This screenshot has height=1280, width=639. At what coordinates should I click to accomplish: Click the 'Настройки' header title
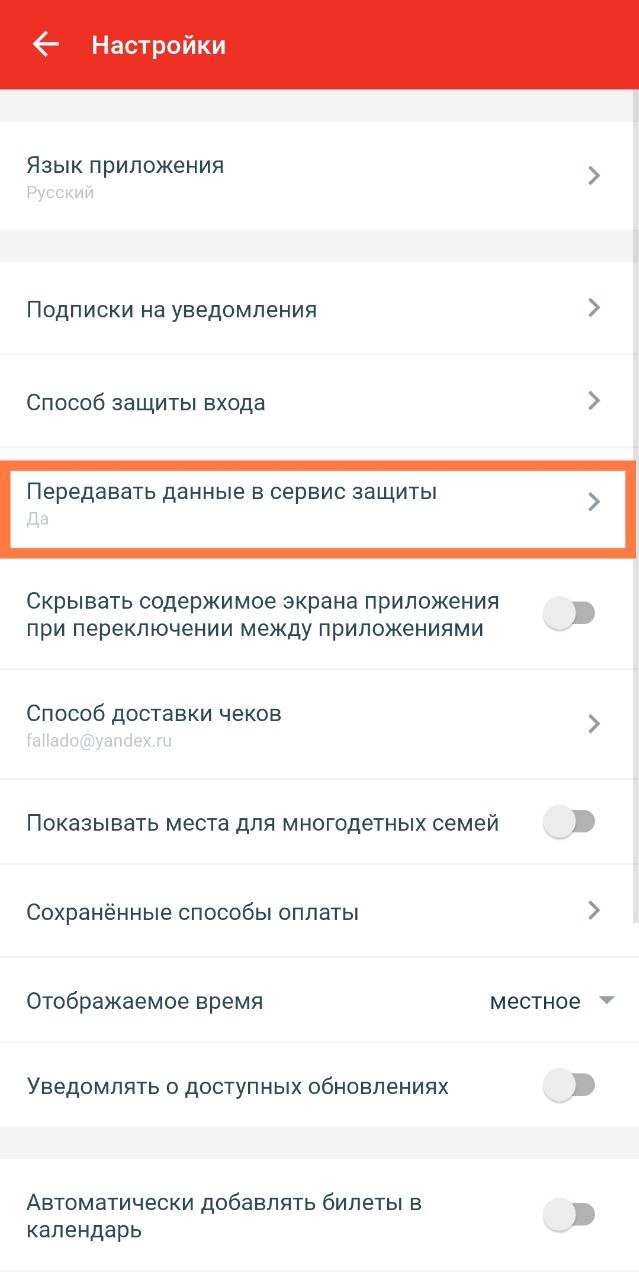click(158, 46)
